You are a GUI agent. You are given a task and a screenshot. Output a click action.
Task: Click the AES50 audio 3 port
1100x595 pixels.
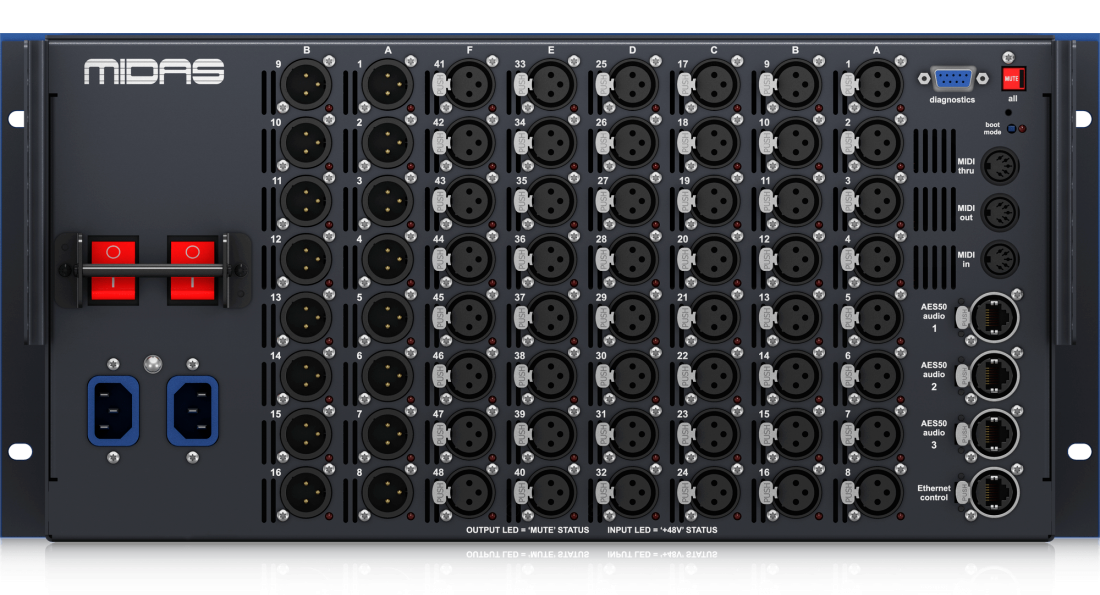[x=994, y=434]
